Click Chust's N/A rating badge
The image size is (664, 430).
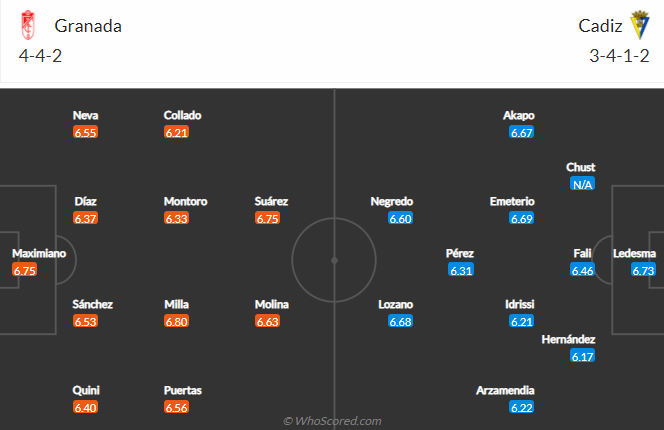583,184
